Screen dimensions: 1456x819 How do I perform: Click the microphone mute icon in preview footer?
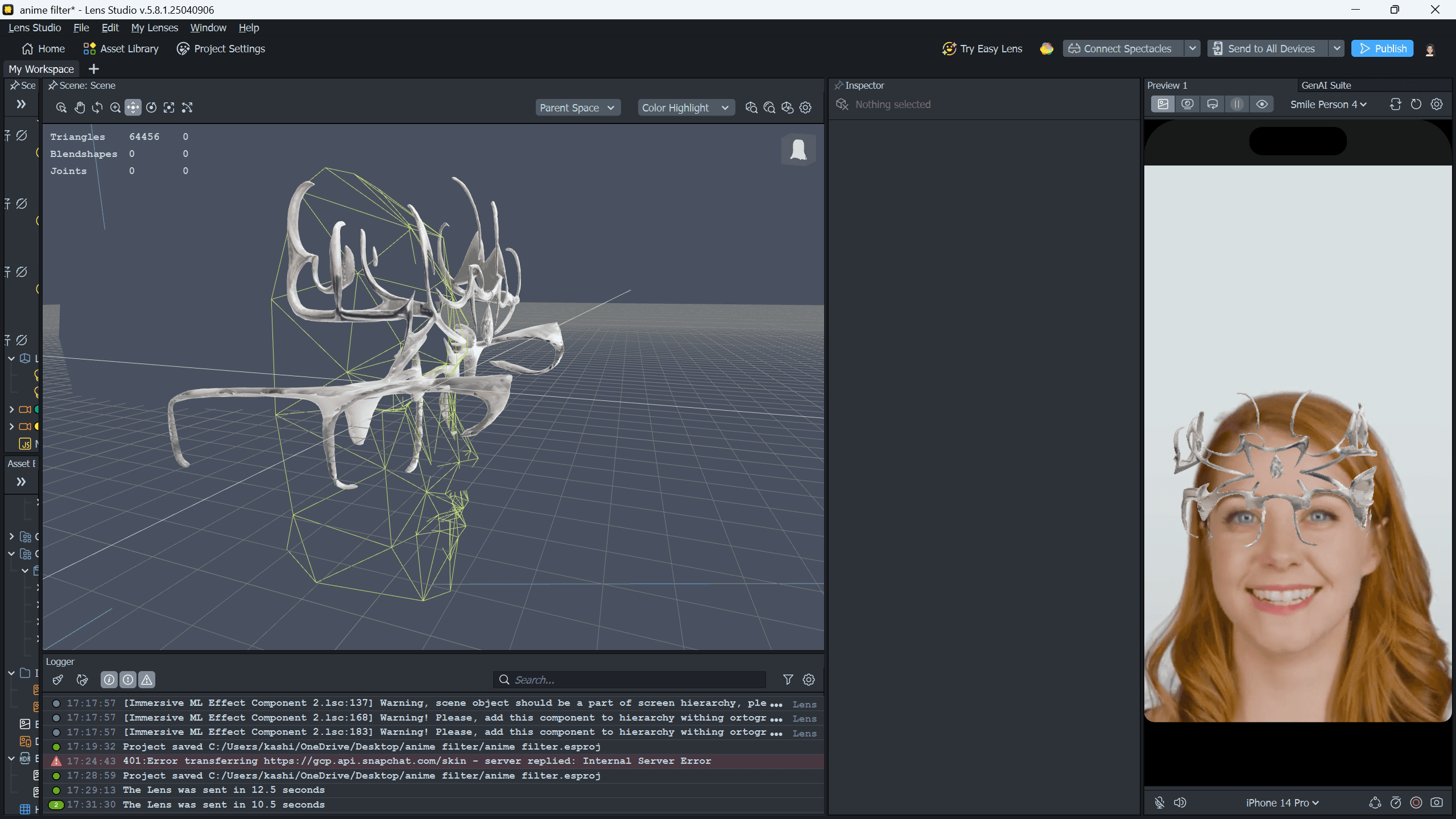[x=1160, y=803]
